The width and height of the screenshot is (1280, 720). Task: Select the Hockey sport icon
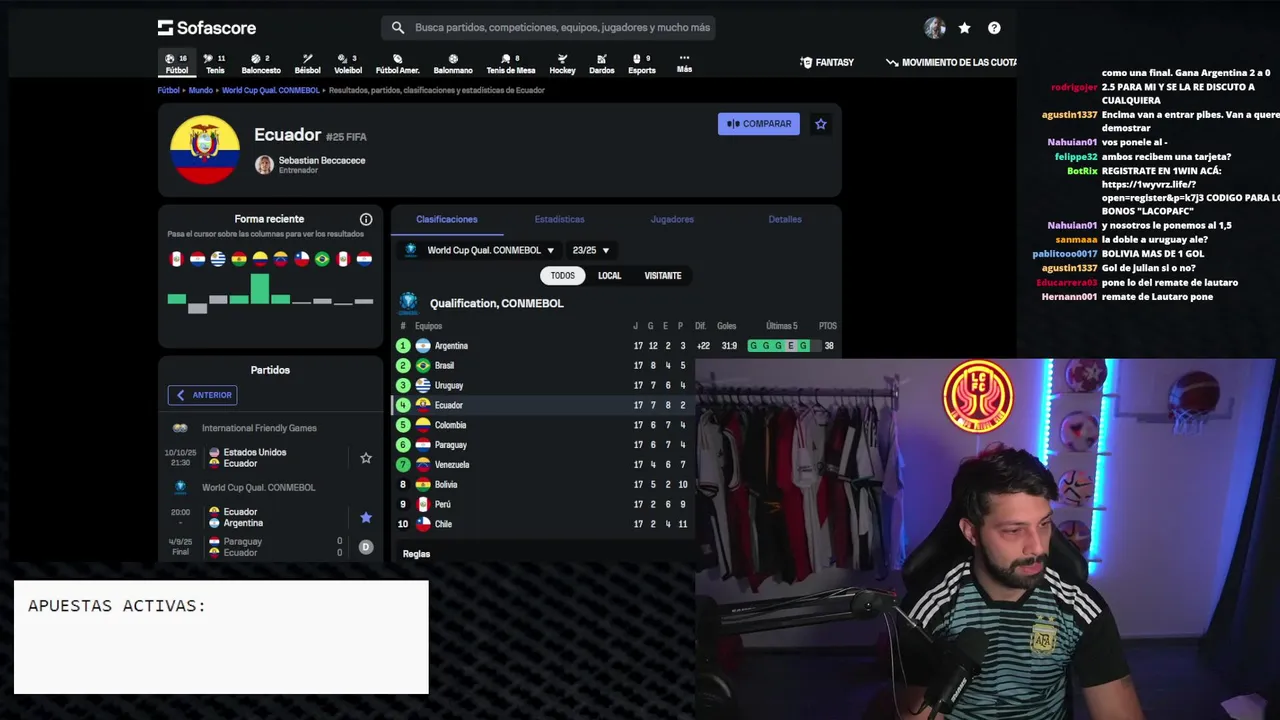tap(562, 64)
